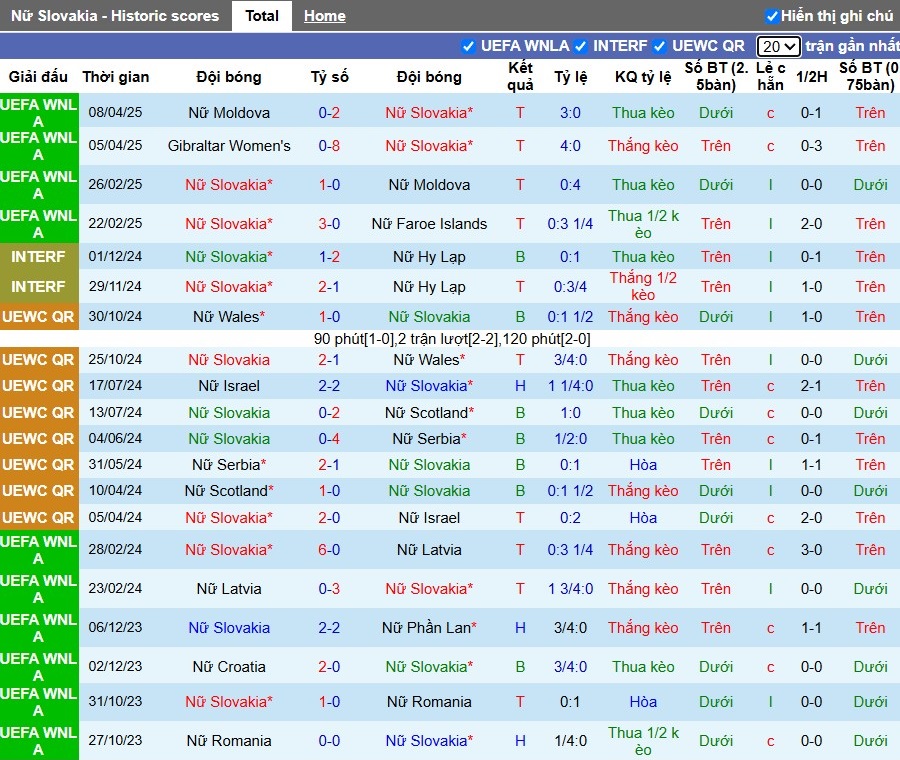Click the date 06/12/23
Viewport: 900px width, 760px height.
click(x=115, y=627)
